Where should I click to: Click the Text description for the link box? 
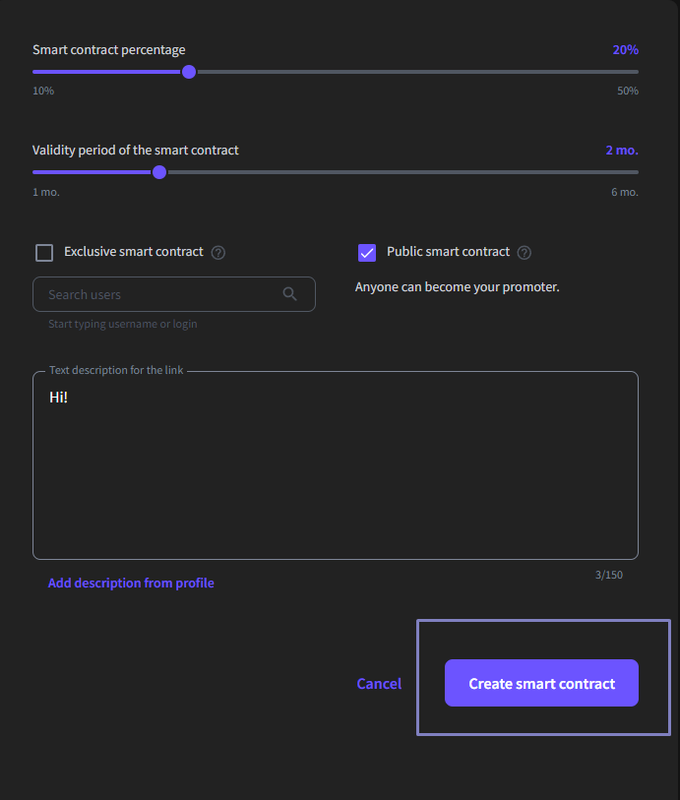pyautogui.click(x=335, y=465)
